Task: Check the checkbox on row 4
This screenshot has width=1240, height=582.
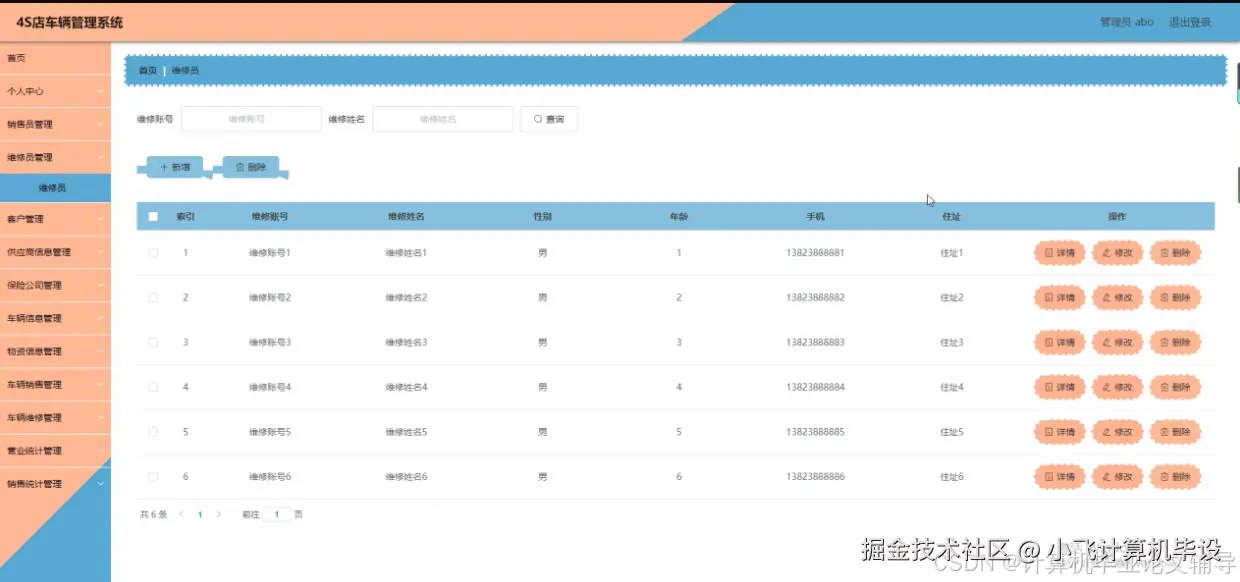Action: pyautogui.click(x=152, y=387)
